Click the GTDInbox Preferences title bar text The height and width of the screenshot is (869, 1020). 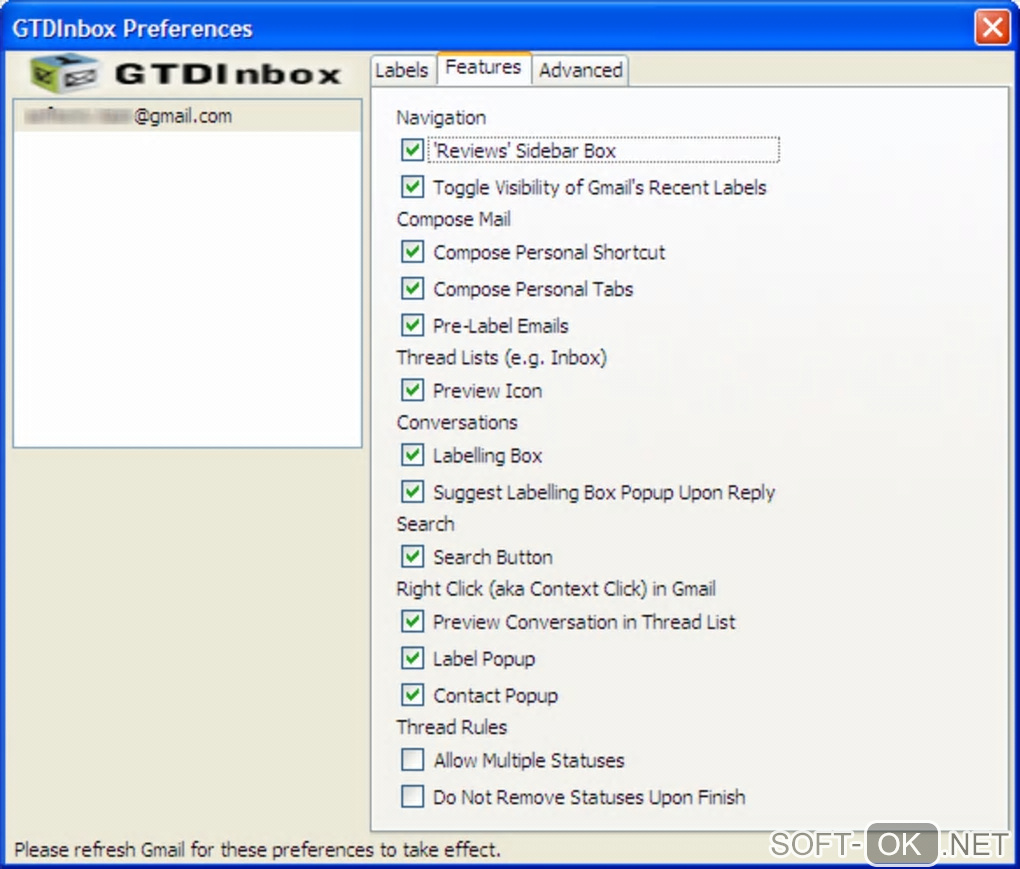point(132,29)
